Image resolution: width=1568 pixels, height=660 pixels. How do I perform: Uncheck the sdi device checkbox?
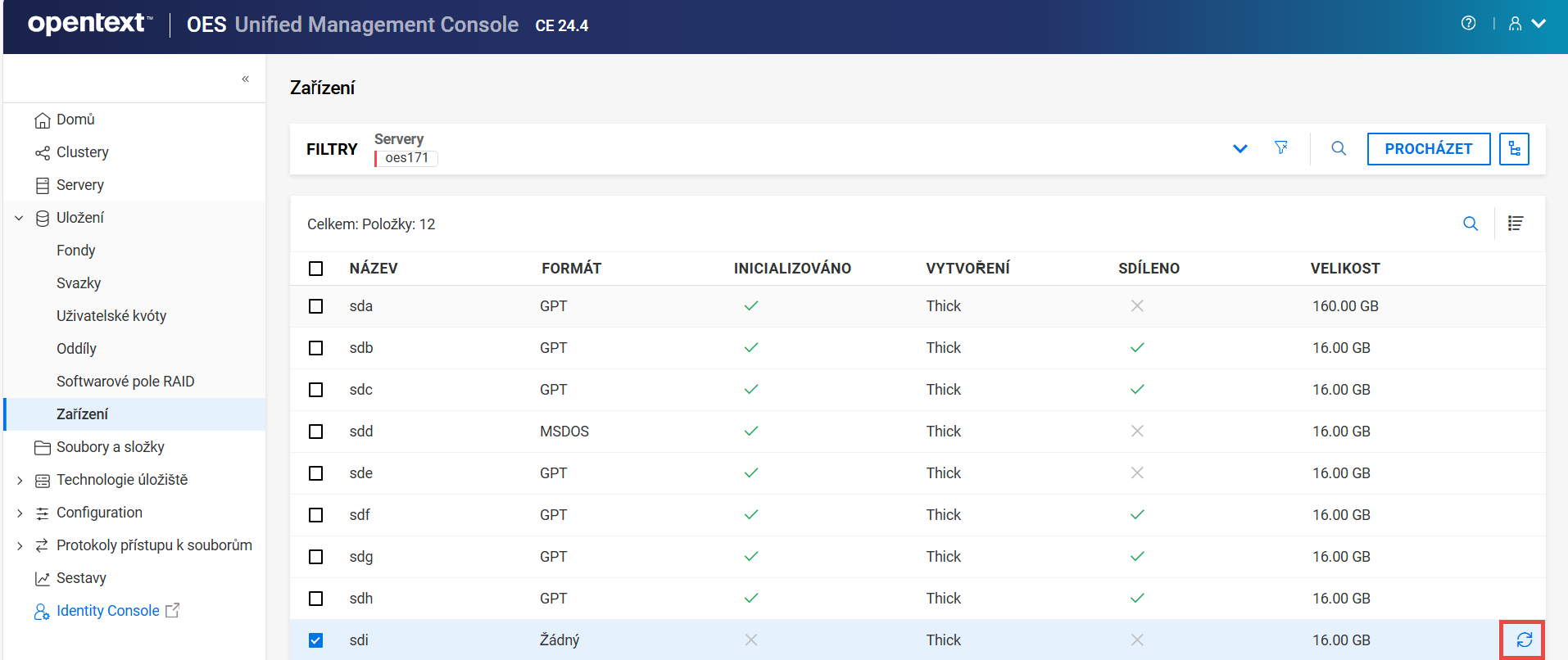pyautogui.click(x=316, y=640)
